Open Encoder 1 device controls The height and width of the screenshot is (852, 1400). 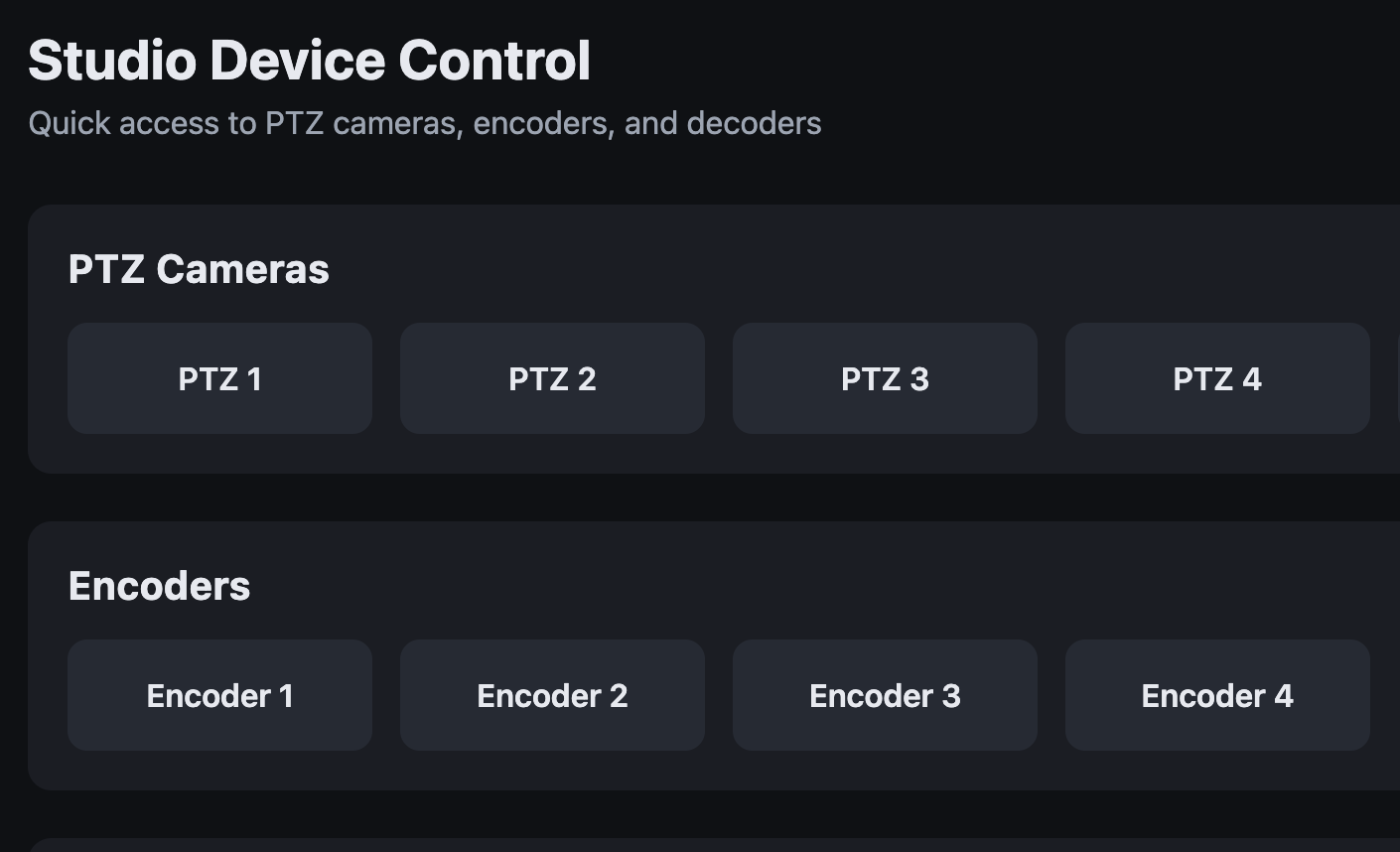(219, 695)
